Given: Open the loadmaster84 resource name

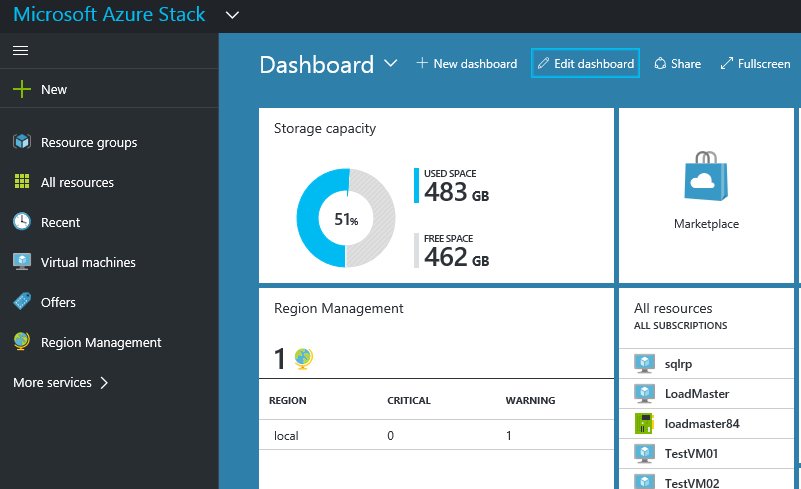Looking at the screenshot, I should coord(702,424).
